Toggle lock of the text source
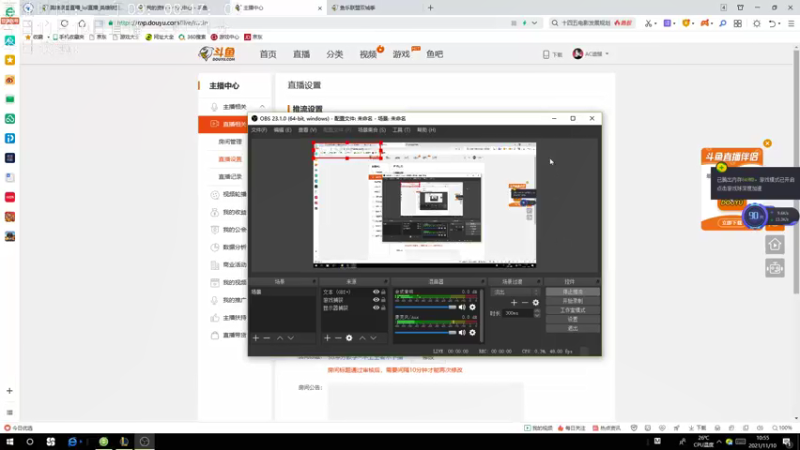The height and width of the screenshot is (450, 800). click(x=383, y=292)
